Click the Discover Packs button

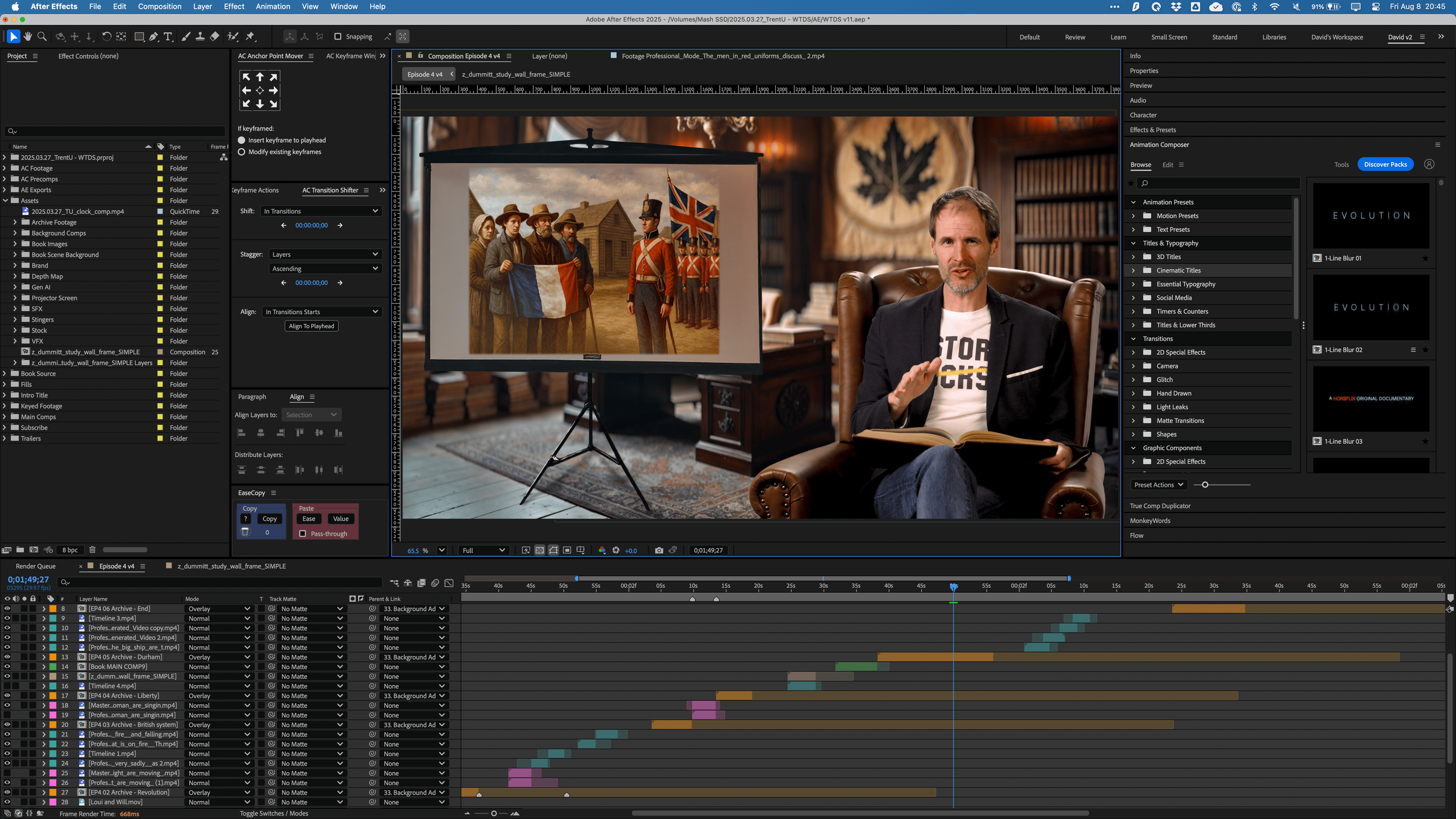pos(1385,164)
